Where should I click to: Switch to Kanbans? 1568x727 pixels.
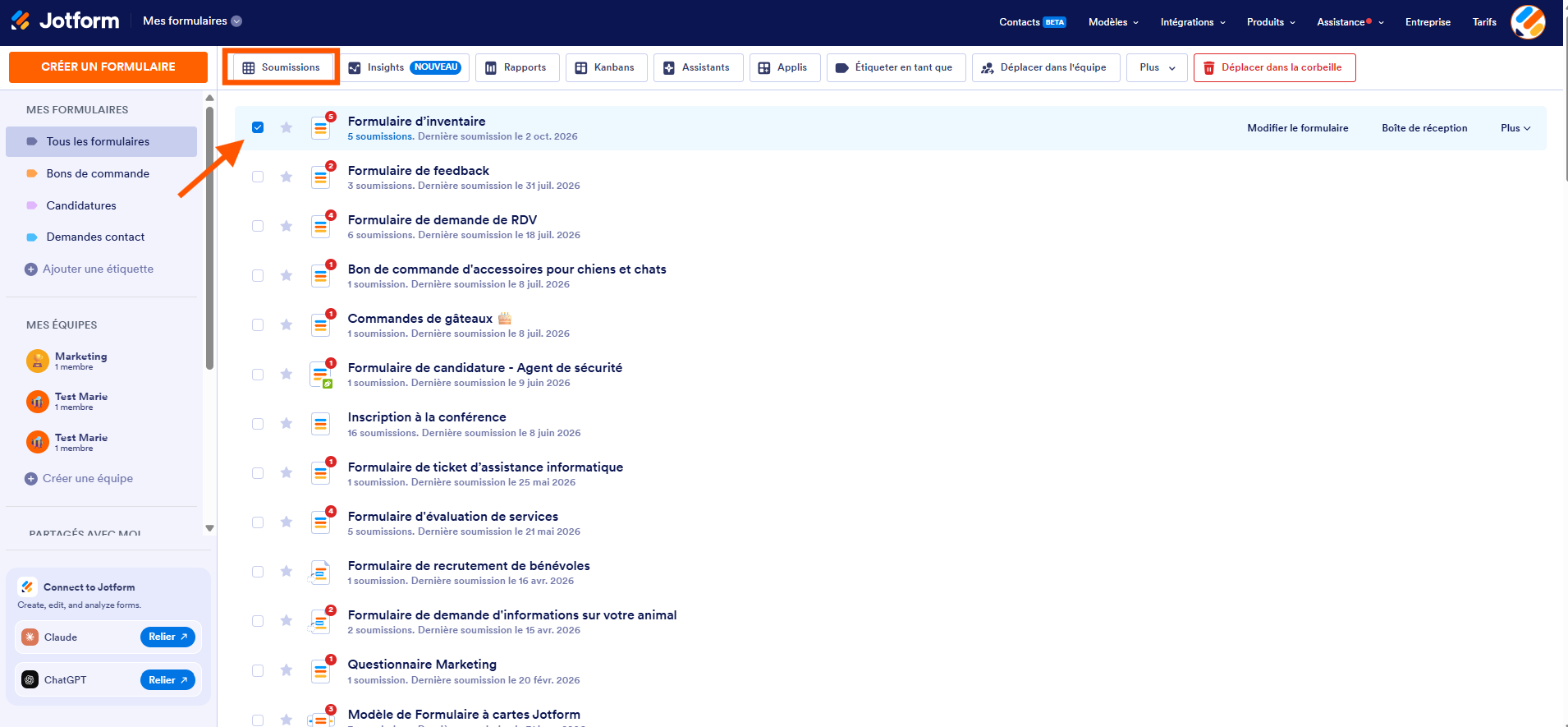607,67
